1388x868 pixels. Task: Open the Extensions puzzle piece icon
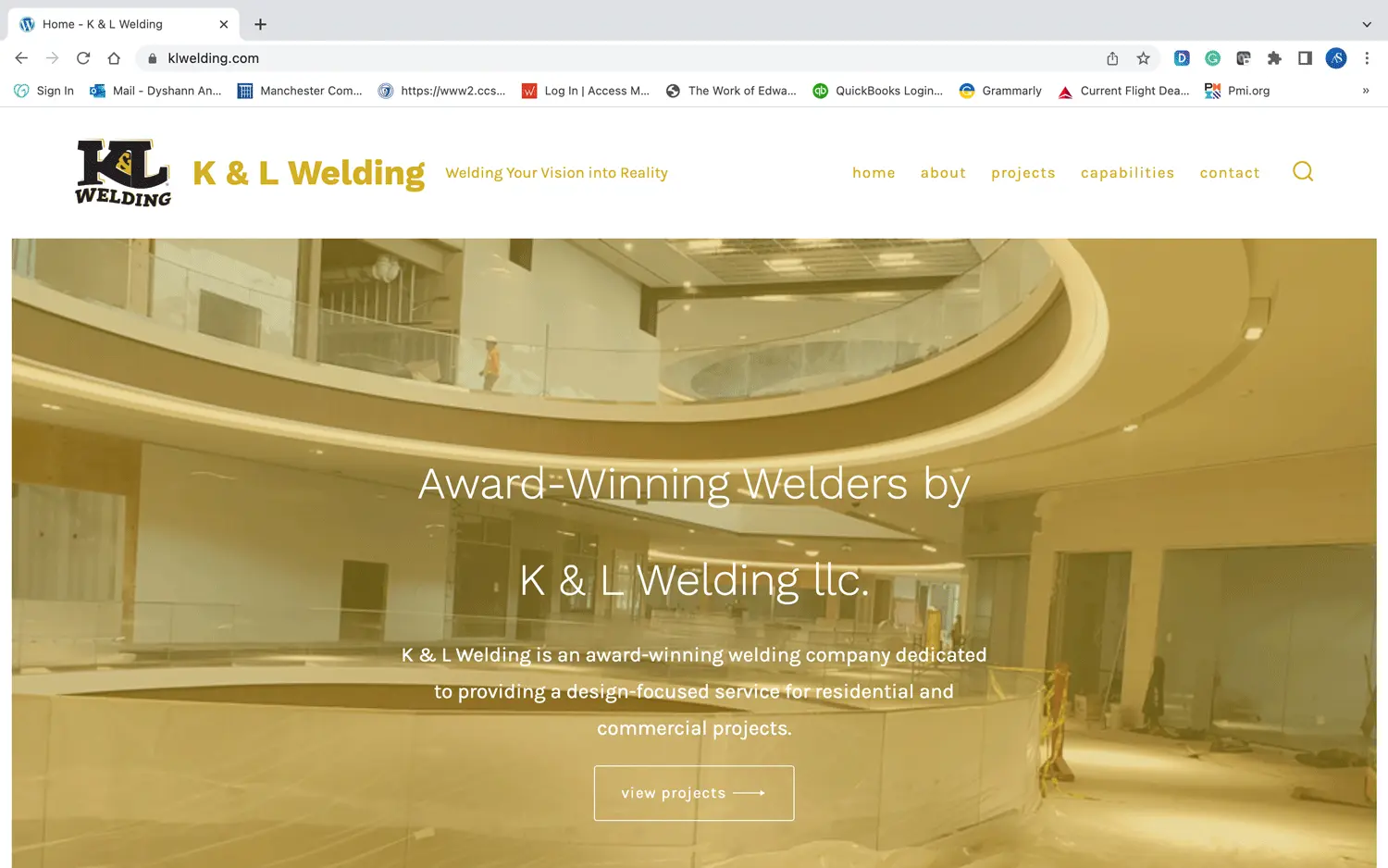click(x=1274, y=58)
